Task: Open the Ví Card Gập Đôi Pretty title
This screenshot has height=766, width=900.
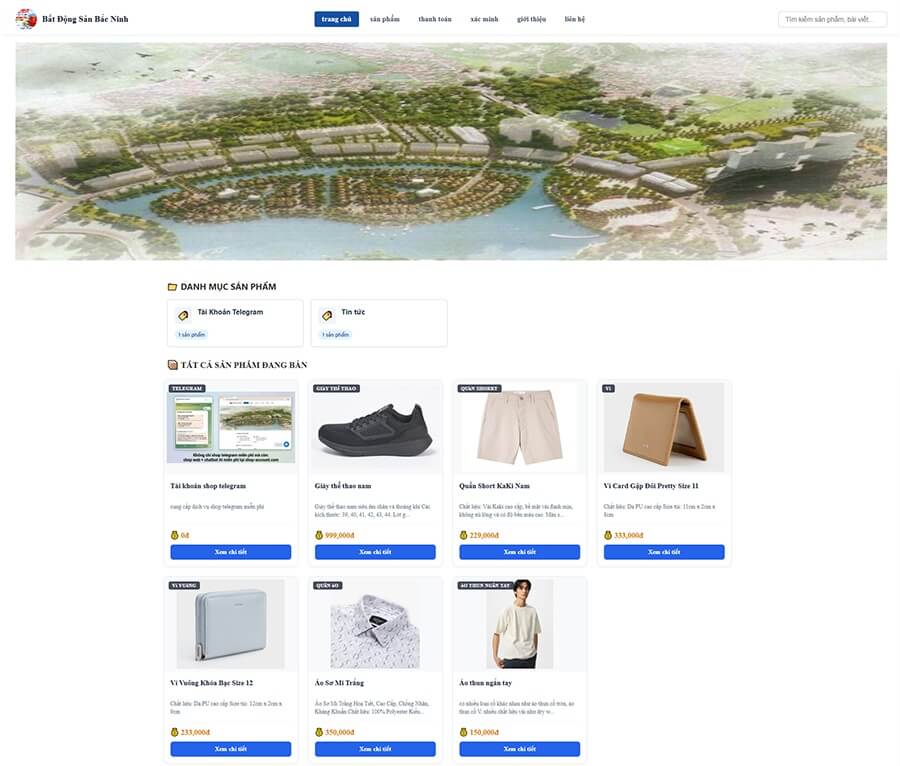Action: [651, 486]
